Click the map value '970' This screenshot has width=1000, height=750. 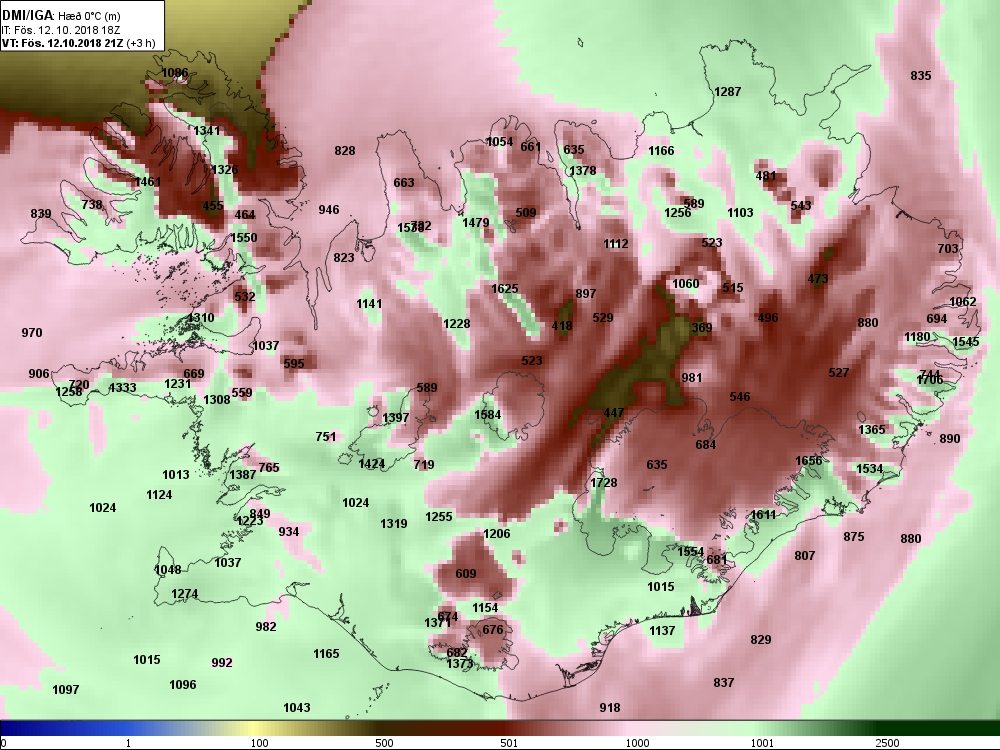click(x=32, y=333)
